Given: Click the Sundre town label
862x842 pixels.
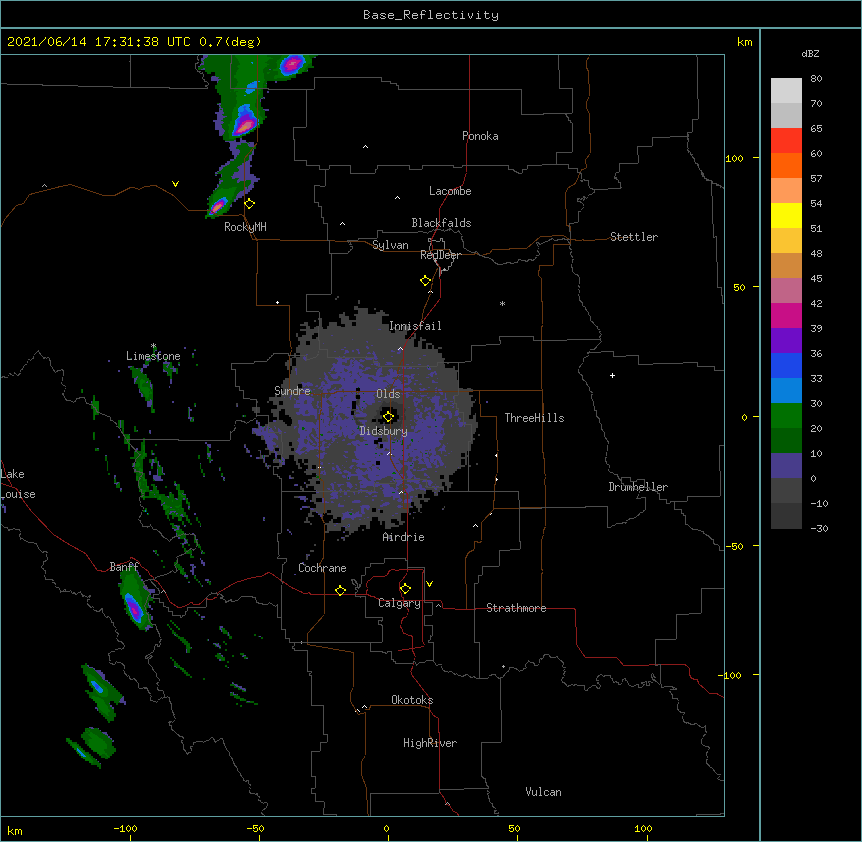Looking at the screenshot, I should 292,391.
